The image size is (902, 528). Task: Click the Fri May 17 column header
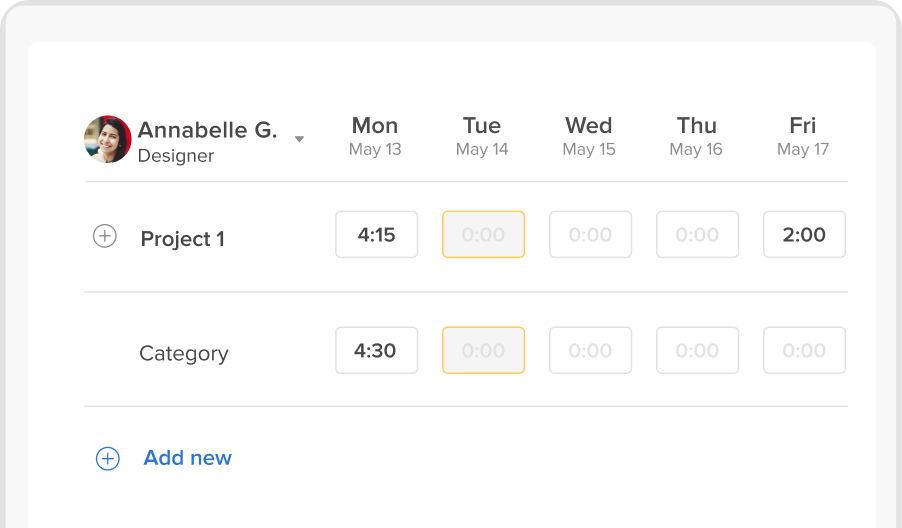pyautogui.click(x=803, y=136)
